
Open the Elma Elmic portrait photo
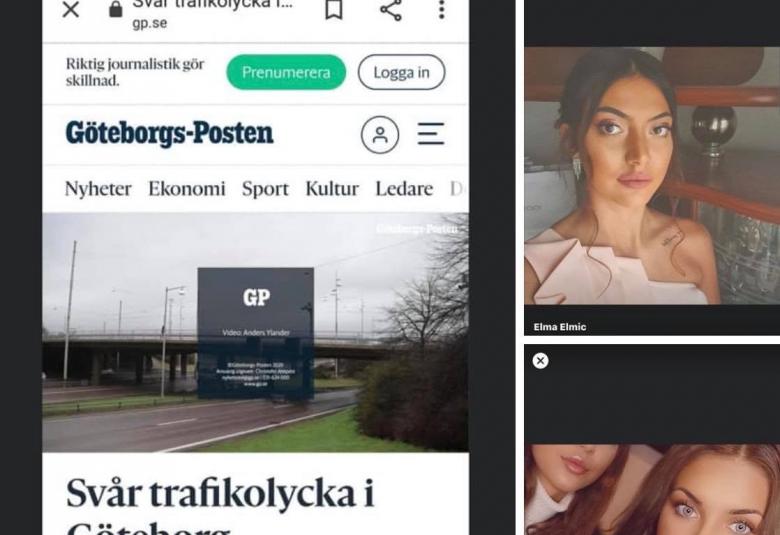pyautogui.click(x=652, y=175)
